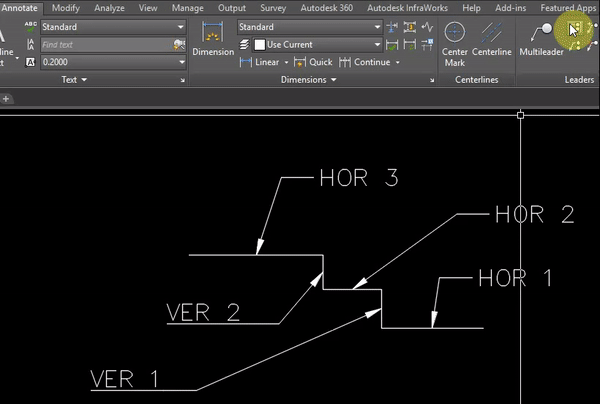Click the Leaders panel title
The width and height of the screenshot is (600, 404).
coord(579,80)
